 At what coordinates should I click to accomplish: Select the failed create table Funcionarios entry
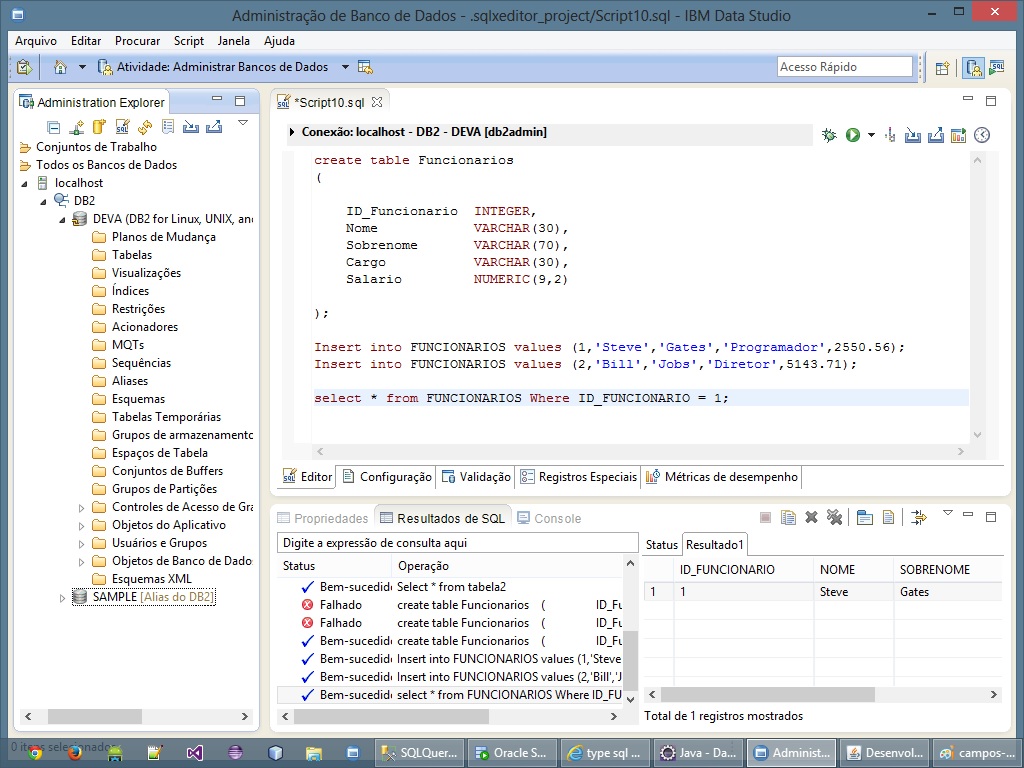(462, 605)
